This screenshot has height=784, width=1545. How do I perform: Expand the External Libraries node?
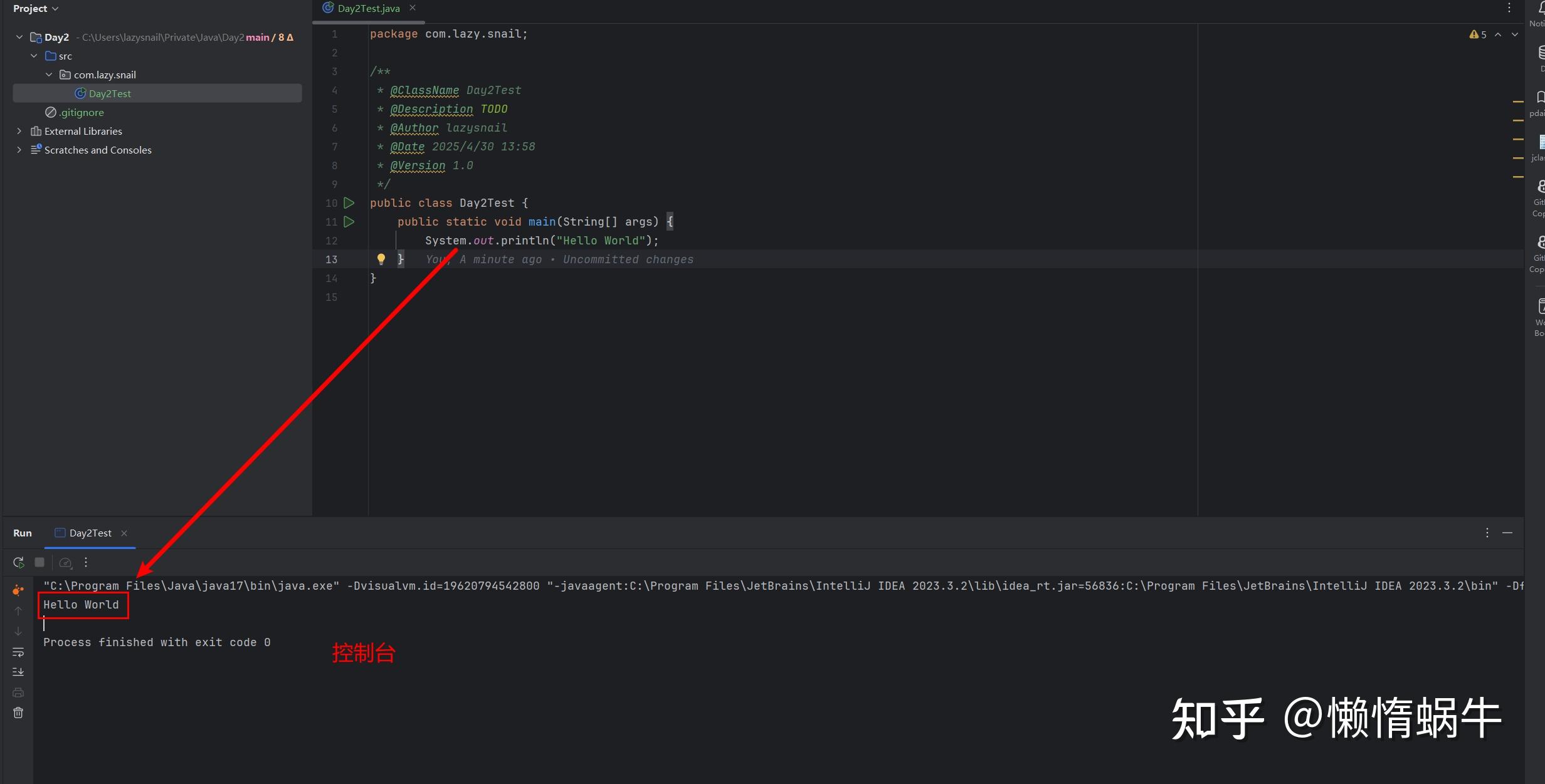click(19, 131)
